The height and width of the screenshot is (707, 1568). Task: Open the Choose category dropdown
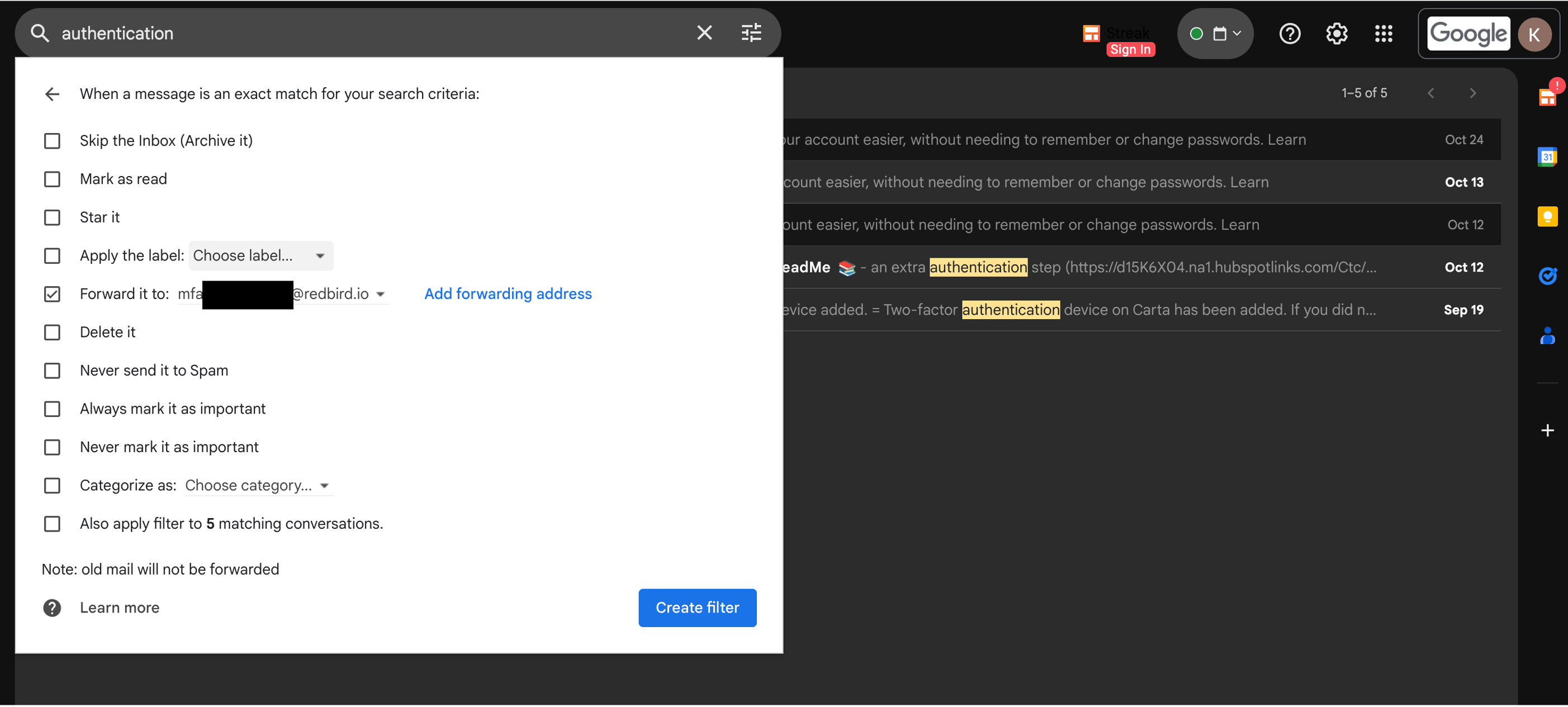coord(258,486)
